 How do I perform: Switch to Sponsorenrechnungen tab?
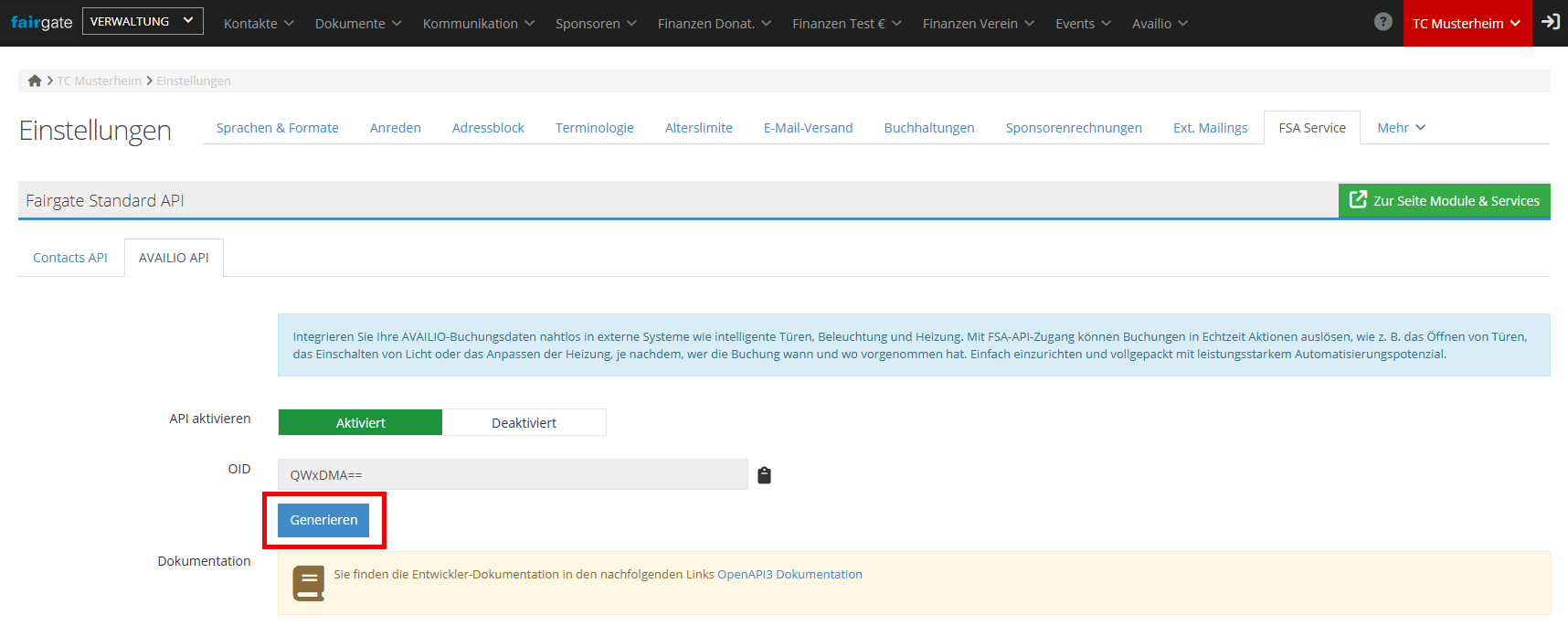pyautogui.click(x=1074, y=128)
